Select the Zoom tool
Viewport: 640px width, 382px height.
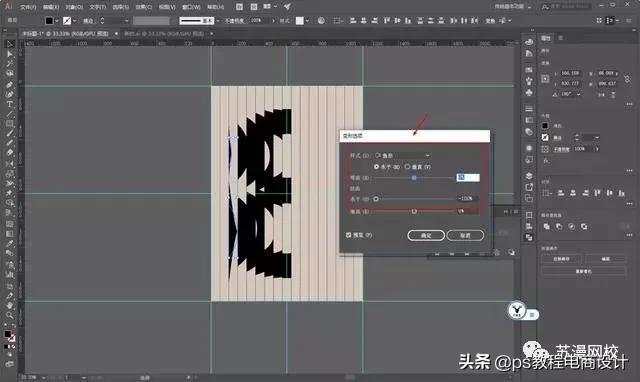[x=10, y=315]
